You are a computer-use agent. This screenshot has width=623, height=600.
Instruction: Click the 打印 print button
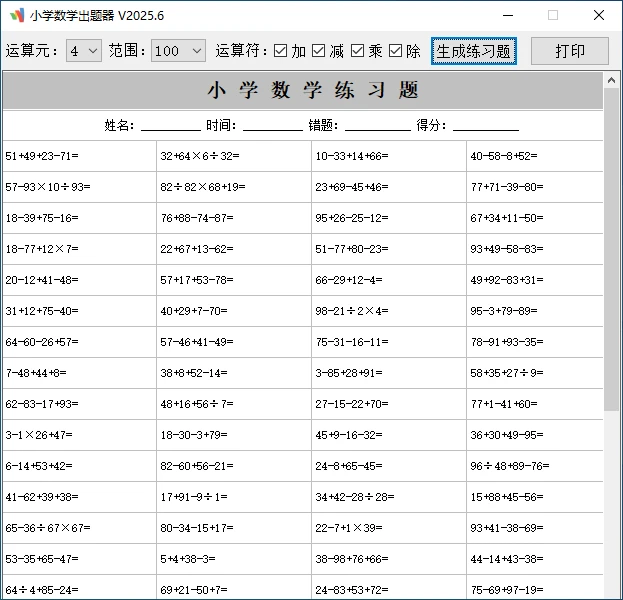(569, 51)
